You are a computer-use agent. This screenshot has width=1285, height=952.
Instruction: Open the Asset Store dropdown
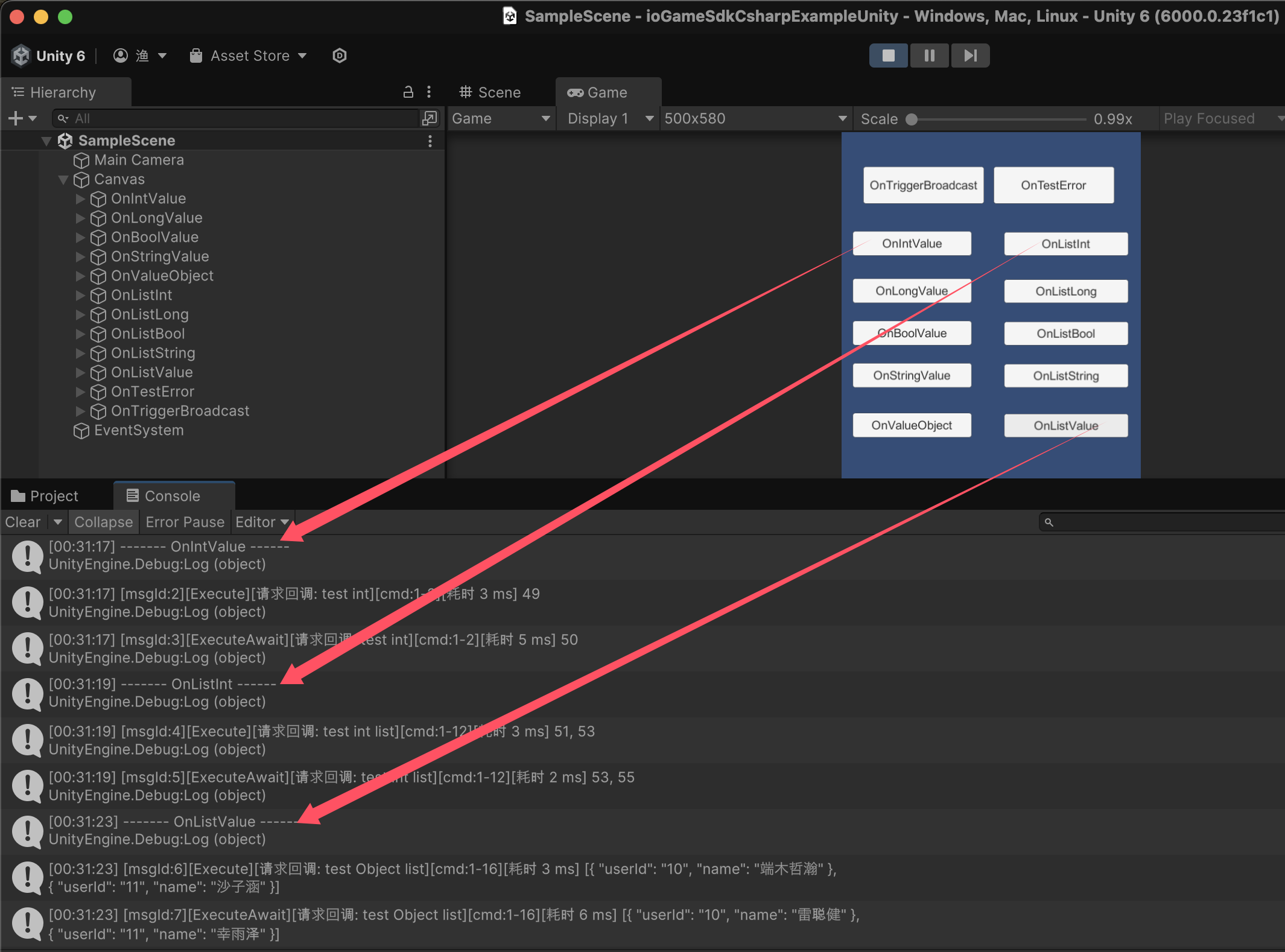249,56
